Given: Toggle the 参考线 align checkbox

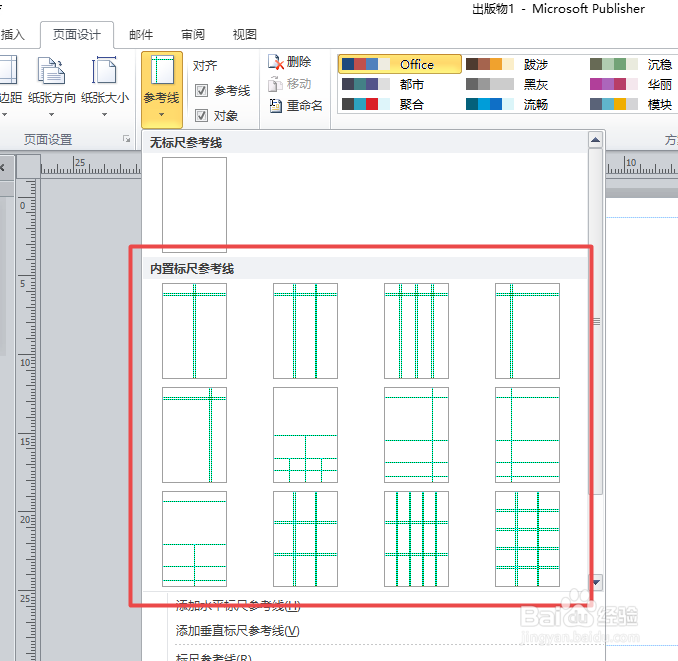Looking at the screenshot, I should coord(201,90).
